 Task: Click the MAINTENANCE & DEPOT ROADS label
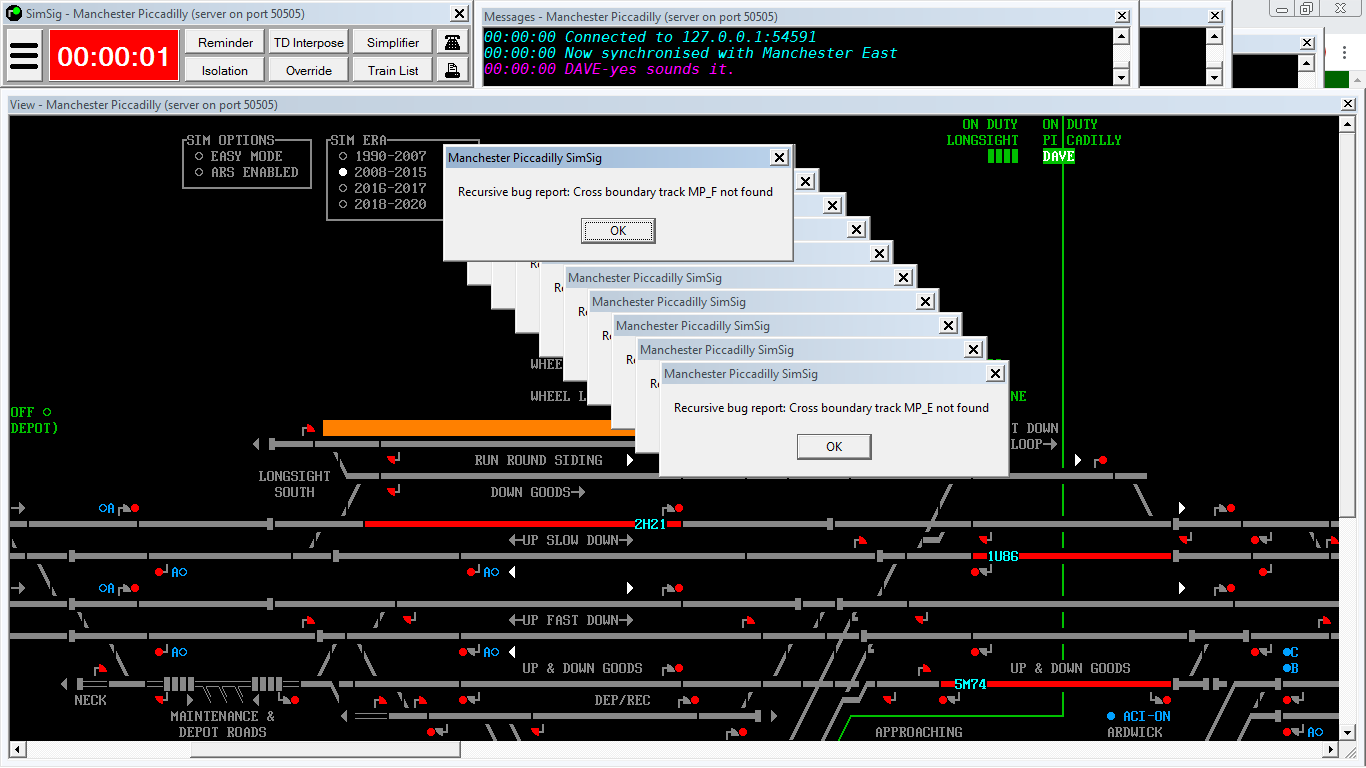222,724
